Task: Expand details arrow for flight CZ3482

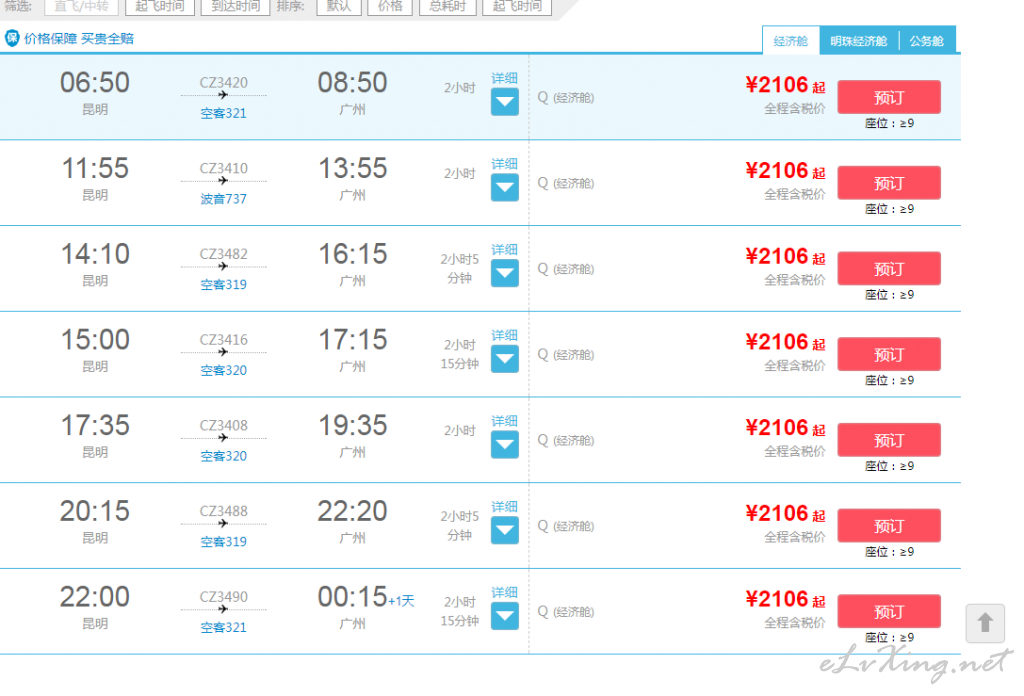Action: click(504, 273)
